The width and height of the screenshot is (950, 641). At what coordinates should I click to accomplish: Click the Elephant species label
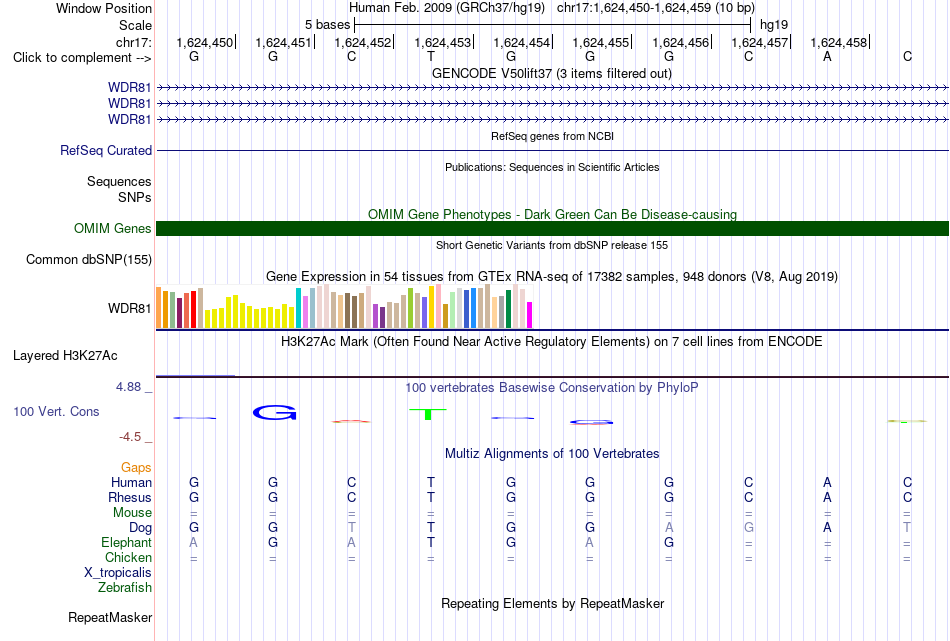click(x=126, y=542)
